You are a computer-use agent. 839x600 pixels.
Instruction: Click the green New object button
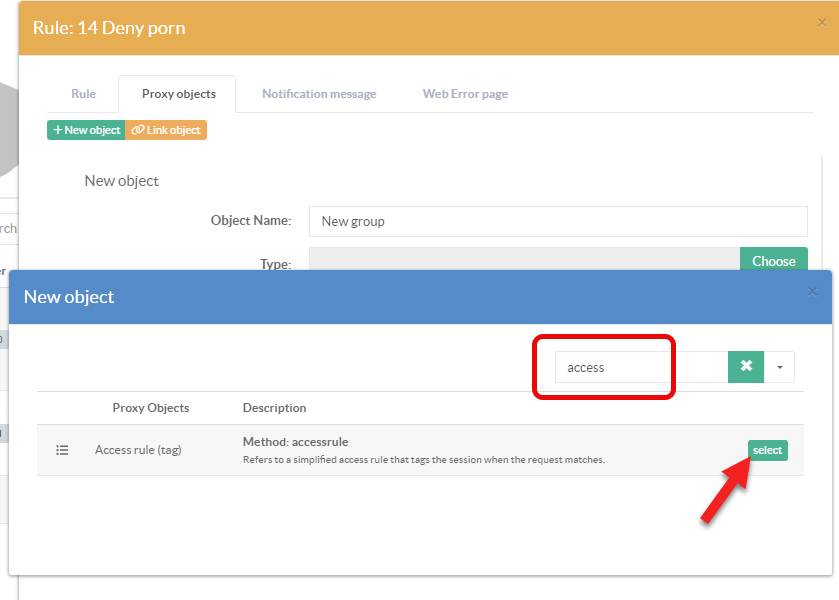86,130
